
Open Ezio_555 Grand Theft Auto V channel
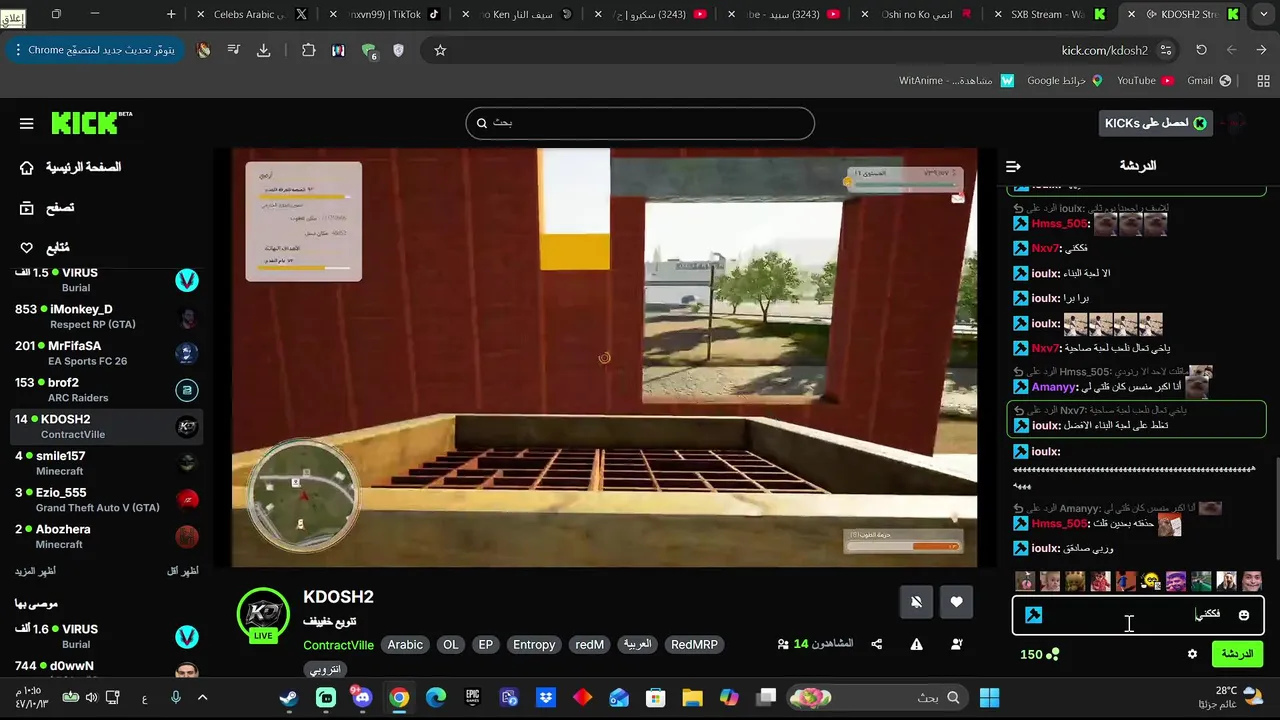(105, 500)
